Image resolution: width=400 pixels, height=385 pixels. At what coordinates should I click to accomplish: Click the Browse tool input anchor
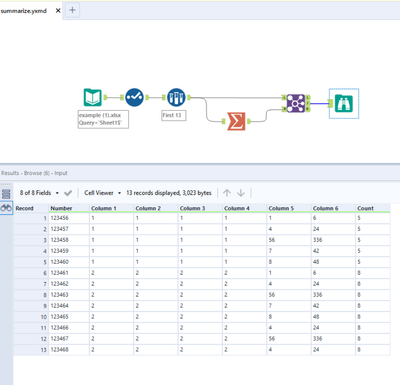pyautogui.click(x=331, y=103)
